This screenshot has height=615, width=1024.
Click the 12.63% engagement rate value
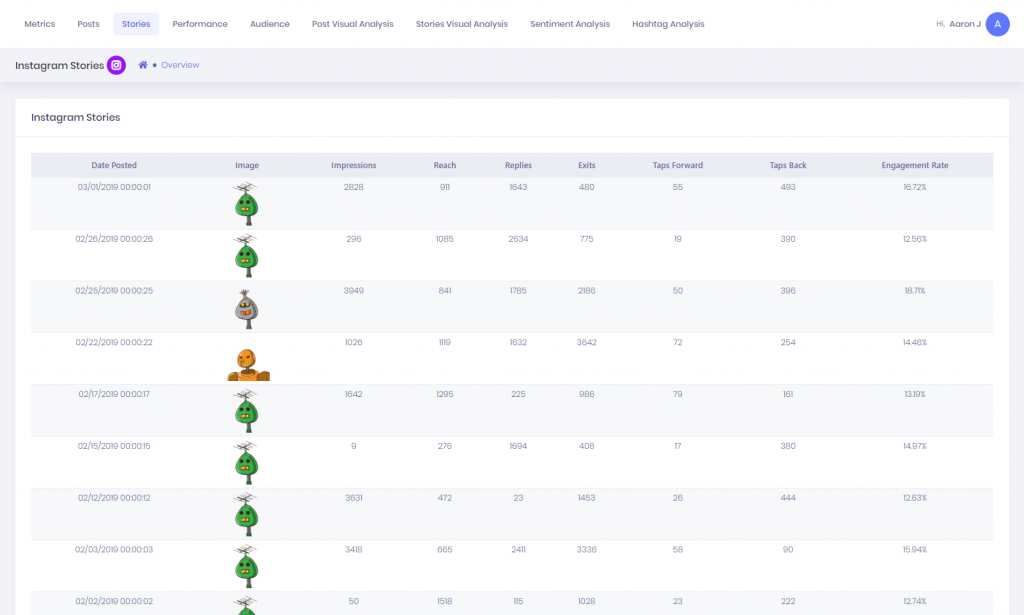click(915, 497)
